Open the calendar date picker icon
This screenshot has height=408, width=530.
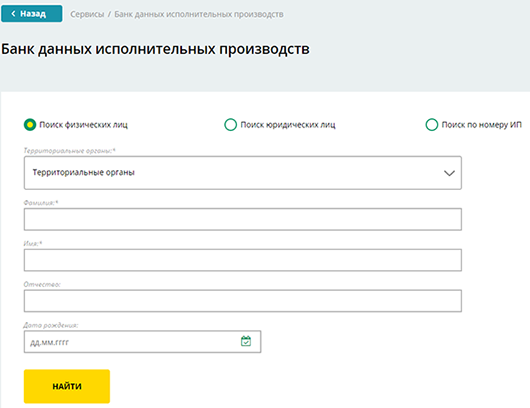pyautogui.click(x=246, y=341)
